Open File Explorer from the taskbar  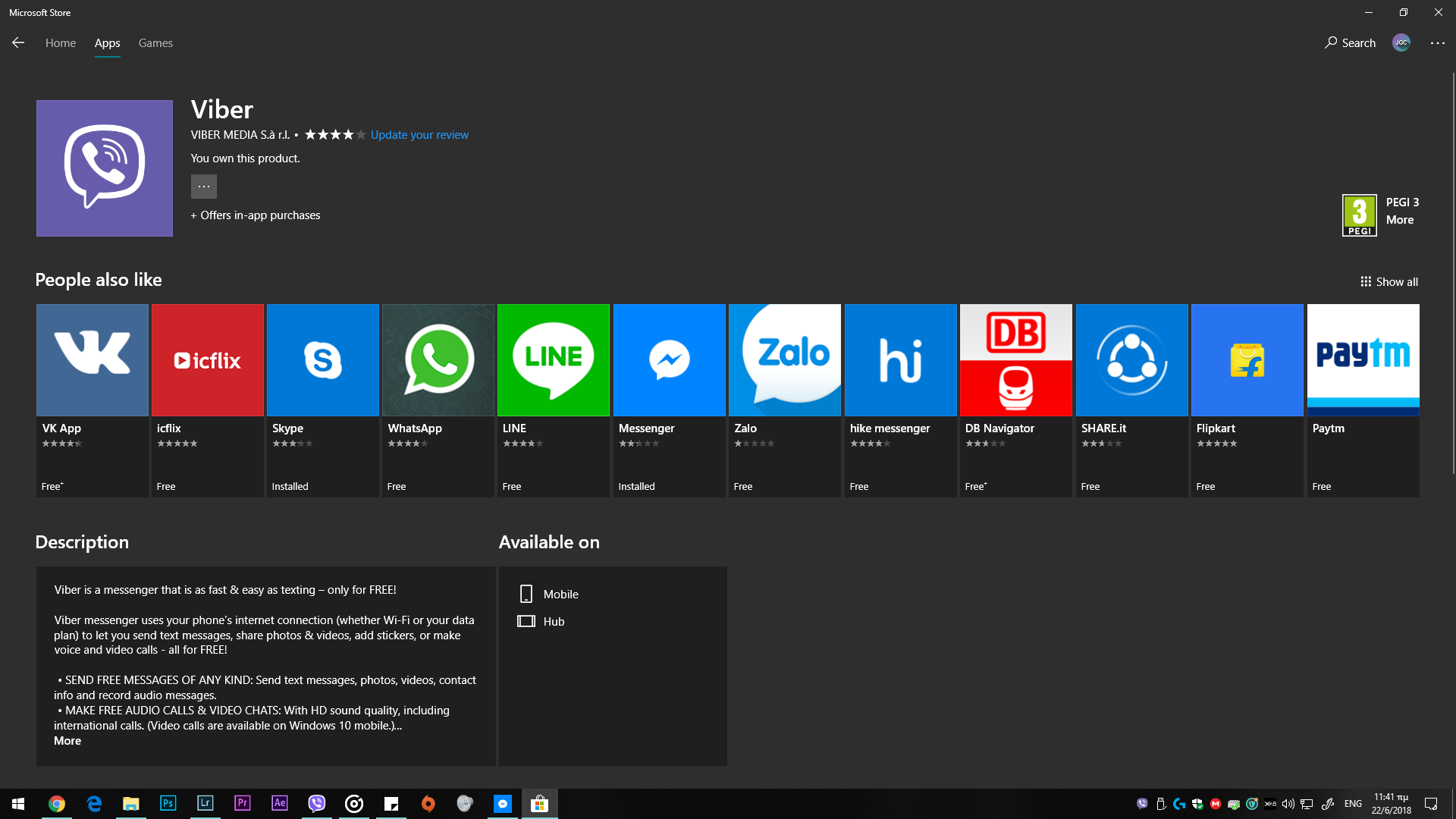tap(131, 804)
